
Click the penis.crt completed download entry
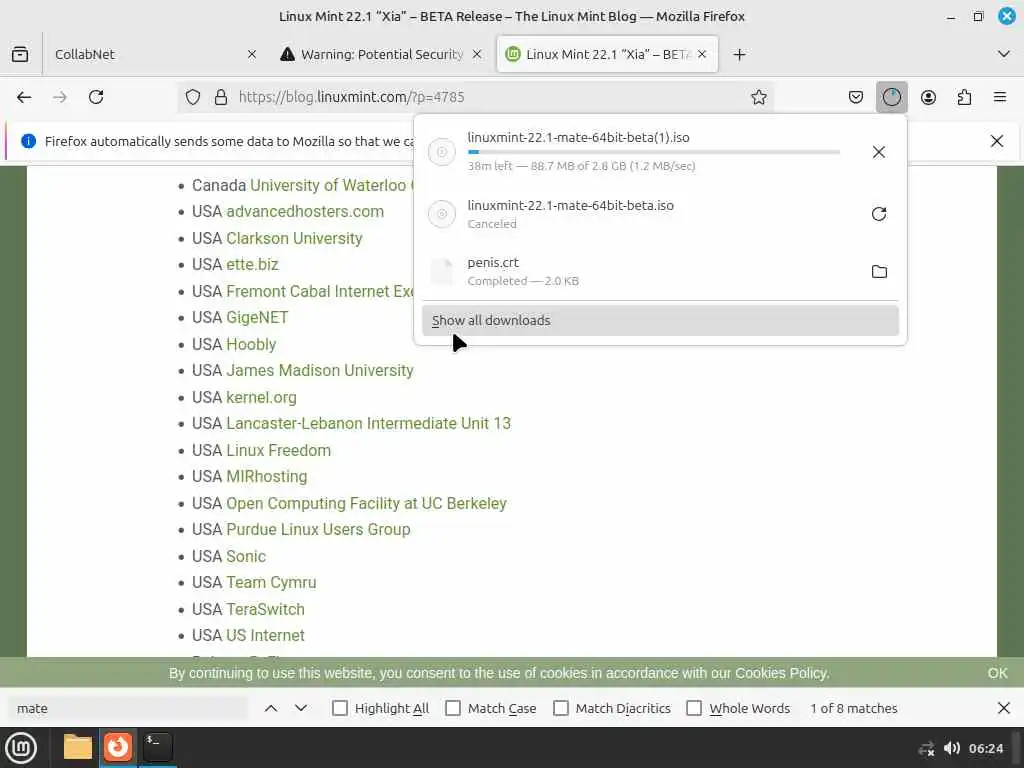(660, 271)
